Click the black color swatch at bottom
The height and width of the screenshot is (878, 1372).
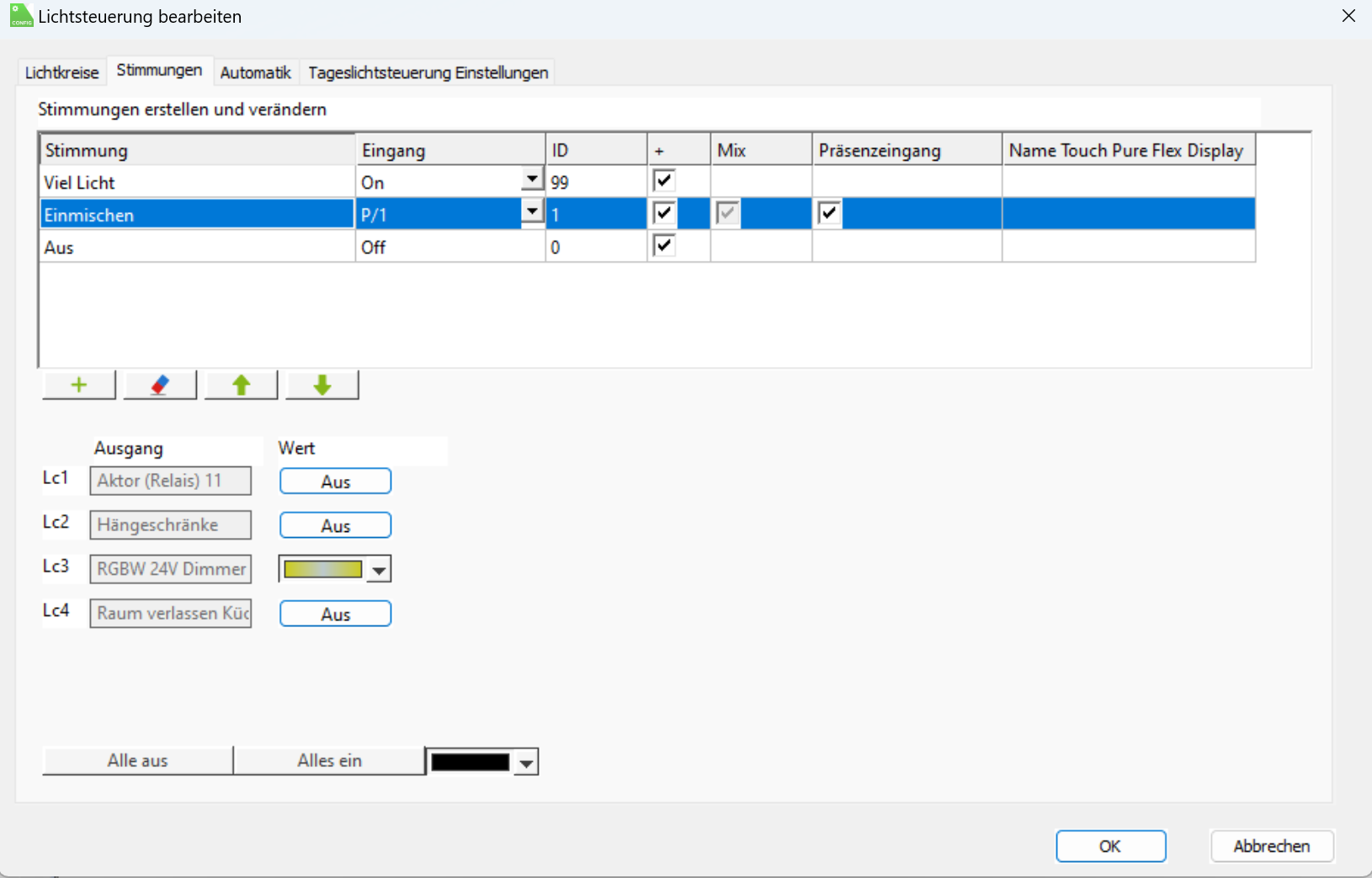(x=471, y=762)
